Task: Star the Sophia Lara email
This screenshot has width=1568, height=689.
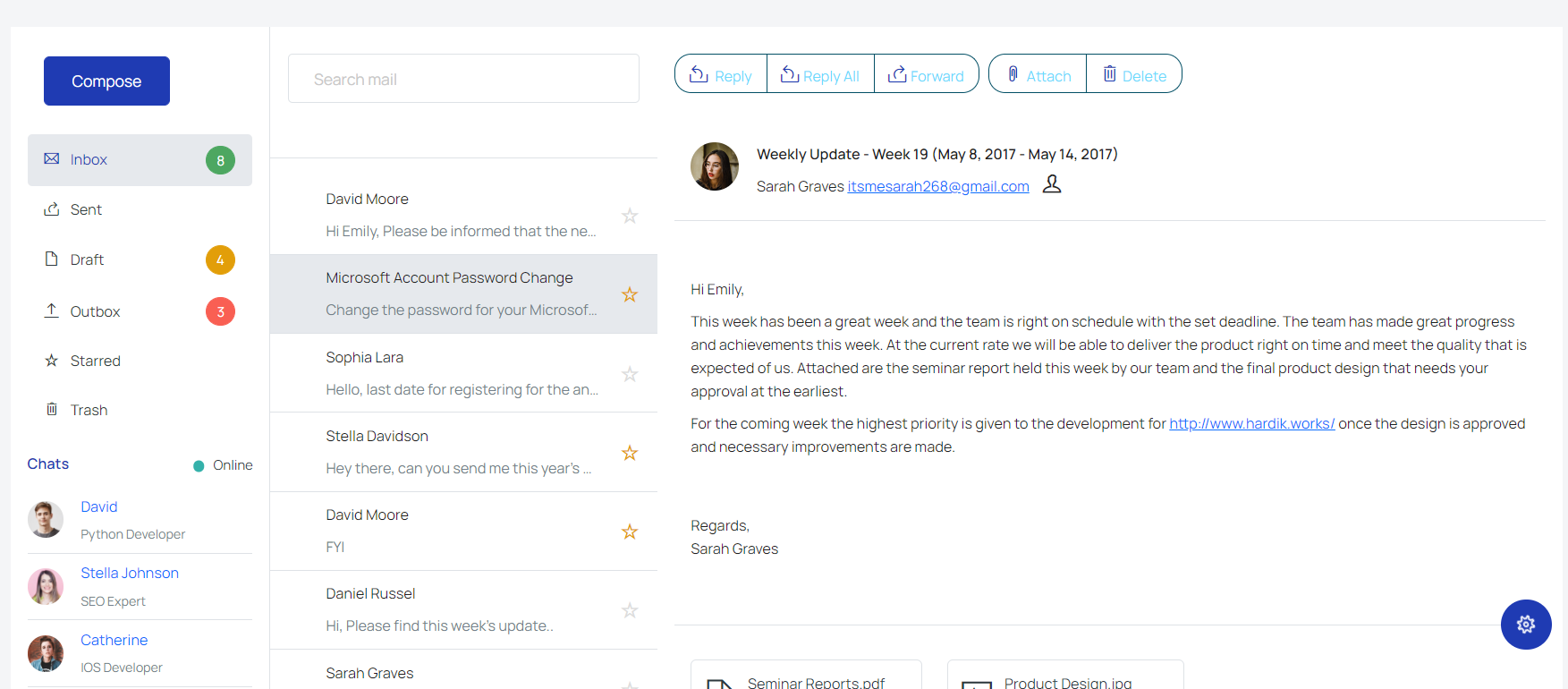Action: (x=630, y=374)
